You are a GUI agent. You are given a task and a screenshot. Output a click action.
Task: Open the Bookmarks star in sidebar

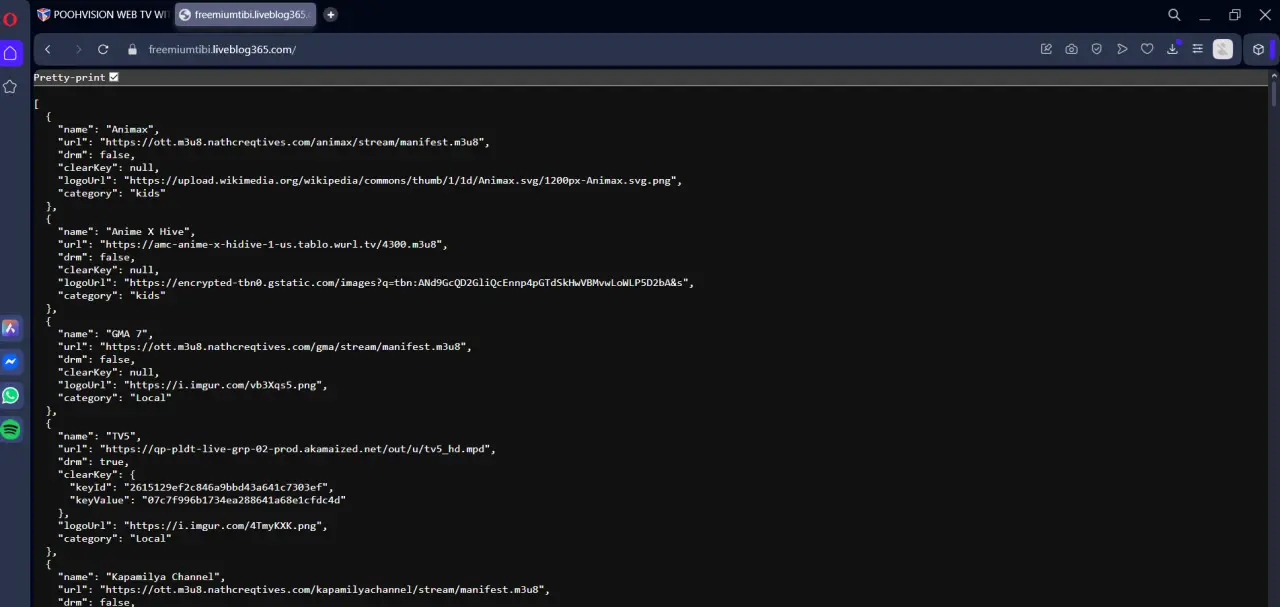10,87
